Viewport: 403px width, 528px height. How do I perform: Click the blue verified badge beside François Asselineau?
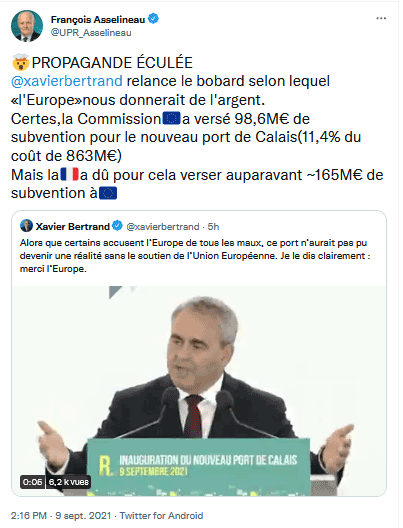[154, 19]
